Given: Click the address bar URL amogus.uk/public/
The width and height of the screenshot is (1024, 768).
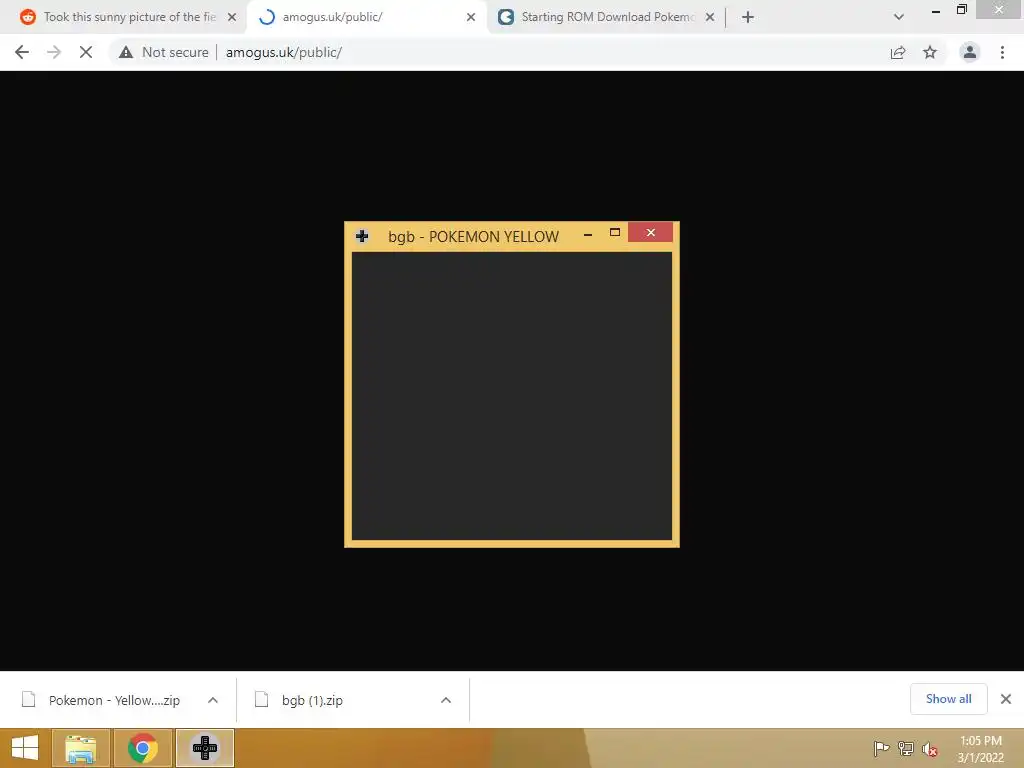Looking at the screenshot, I should click(x=283, y=52).
